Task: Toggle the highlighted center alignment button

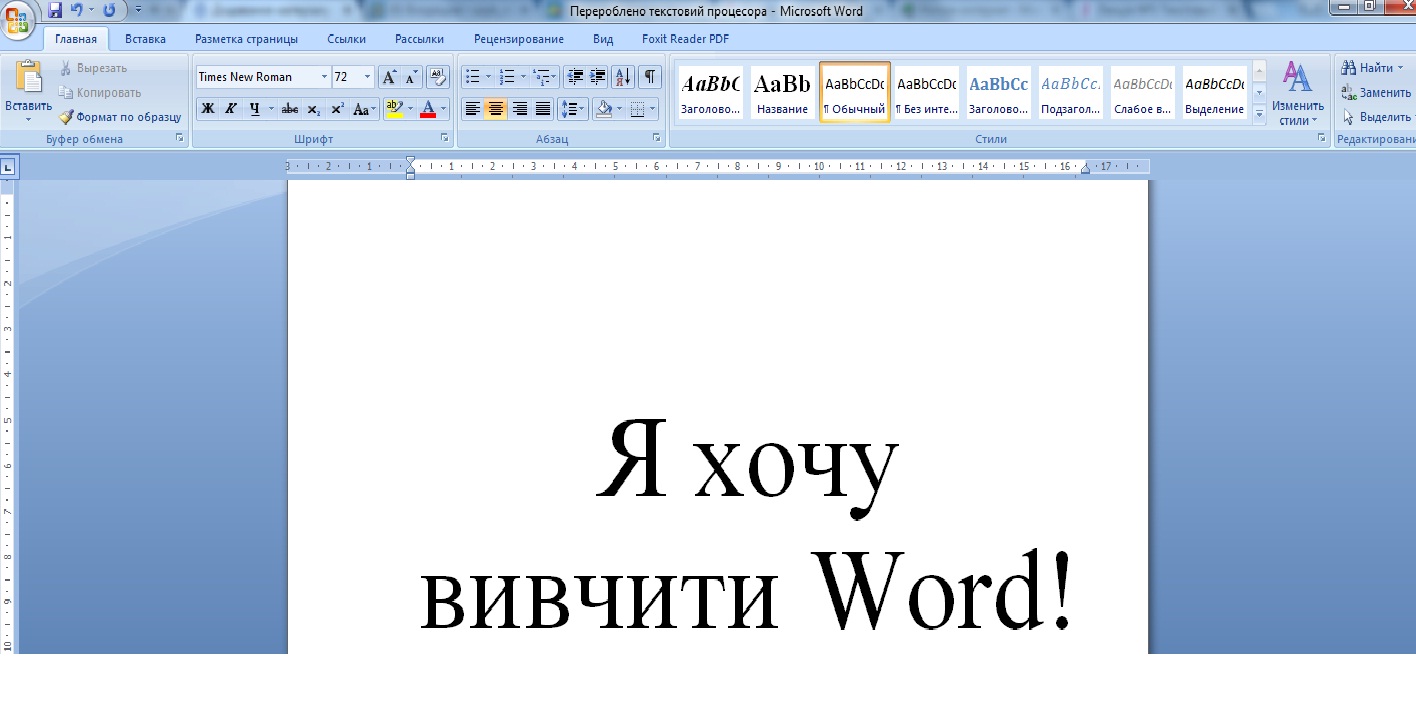Action: click(x=496, y=109)
